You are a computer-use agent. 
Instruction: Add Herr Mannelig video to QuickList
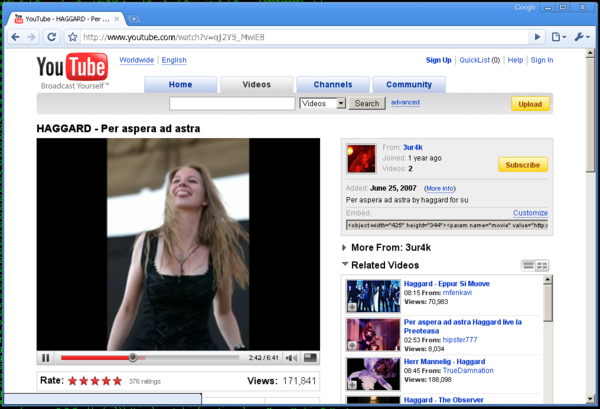point(352,385)
